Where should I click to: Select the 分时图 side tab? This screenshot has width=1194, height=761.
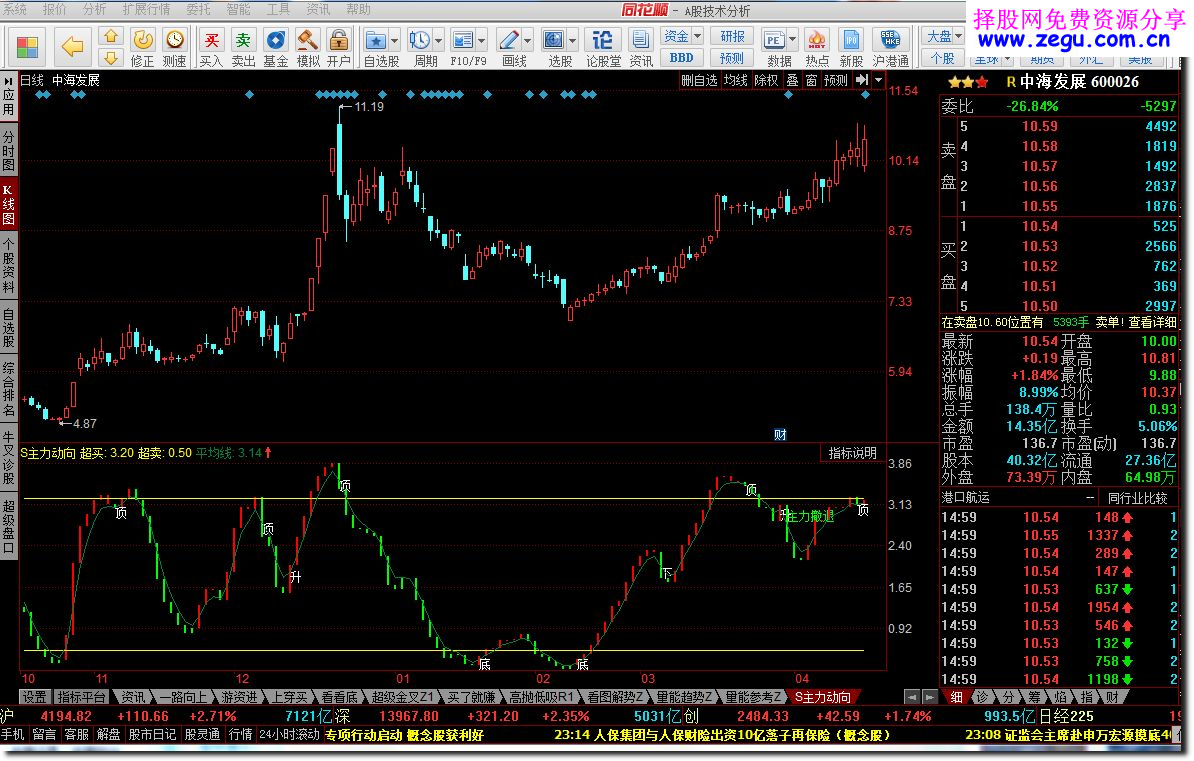click(8, 151)
